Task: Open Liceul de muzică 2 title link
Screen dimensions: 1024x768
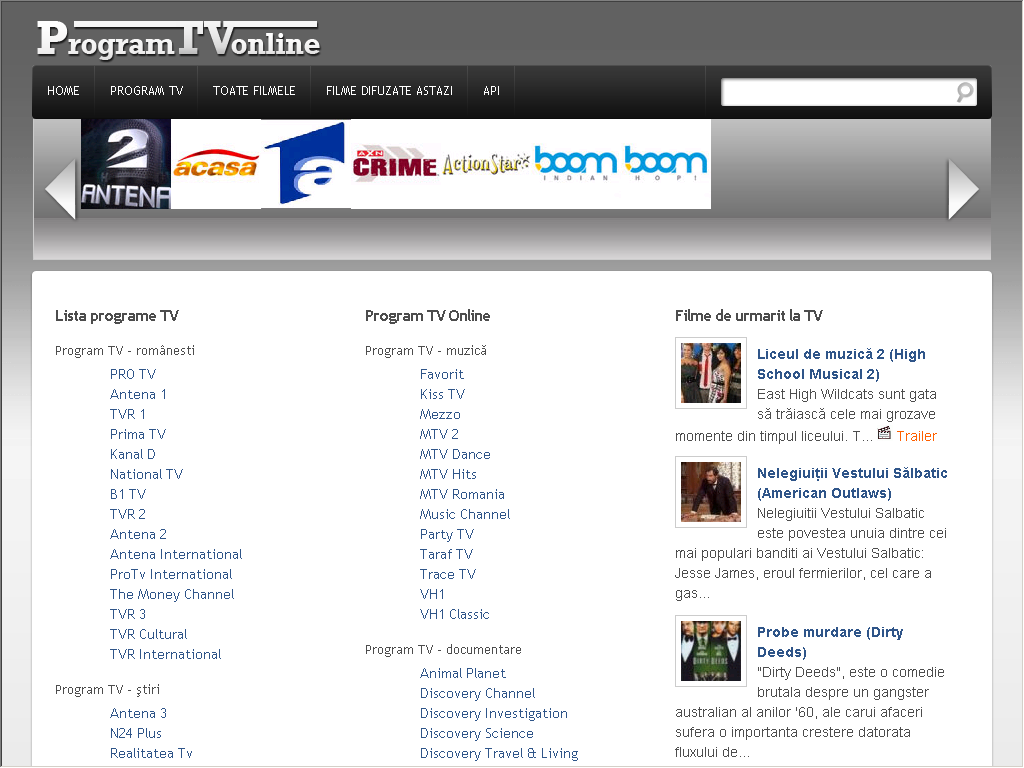Action: coord(841,364)
